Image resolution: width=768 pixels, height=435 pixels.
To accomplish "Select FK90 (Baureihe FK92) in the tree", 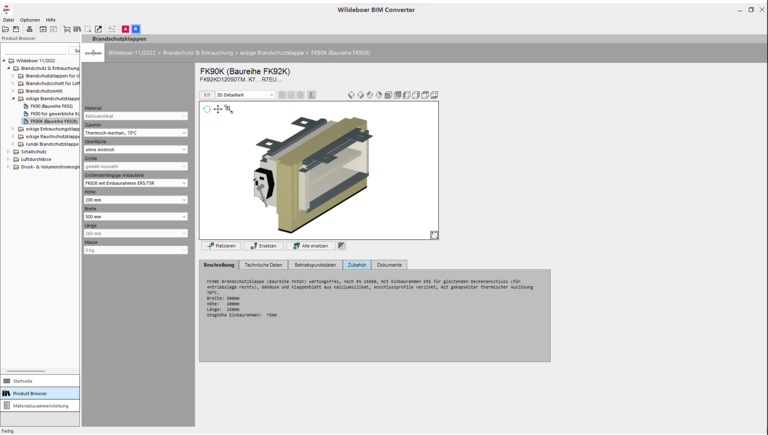I will coord(51,106).
